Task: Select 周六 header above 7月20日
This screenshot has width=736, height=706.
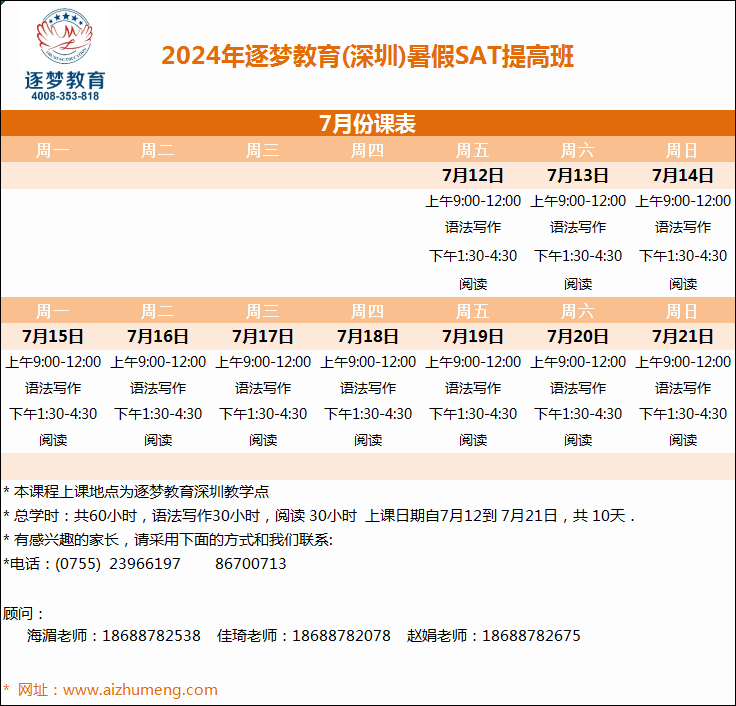Action: click(578, 311)
